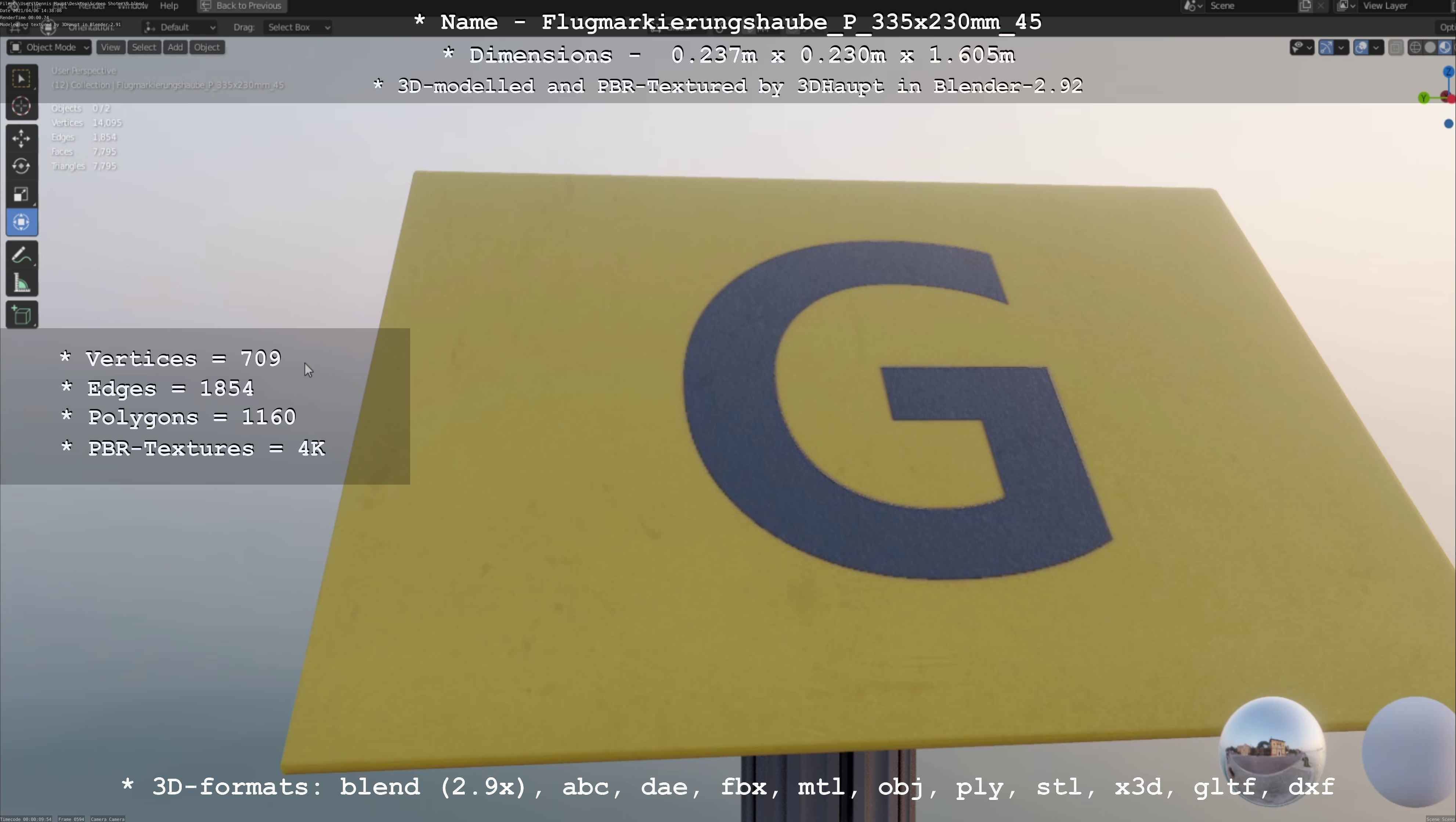Toggle the Show Overlays button
Viewport: 1456px width, 822px height.
tap(1361, 47)
